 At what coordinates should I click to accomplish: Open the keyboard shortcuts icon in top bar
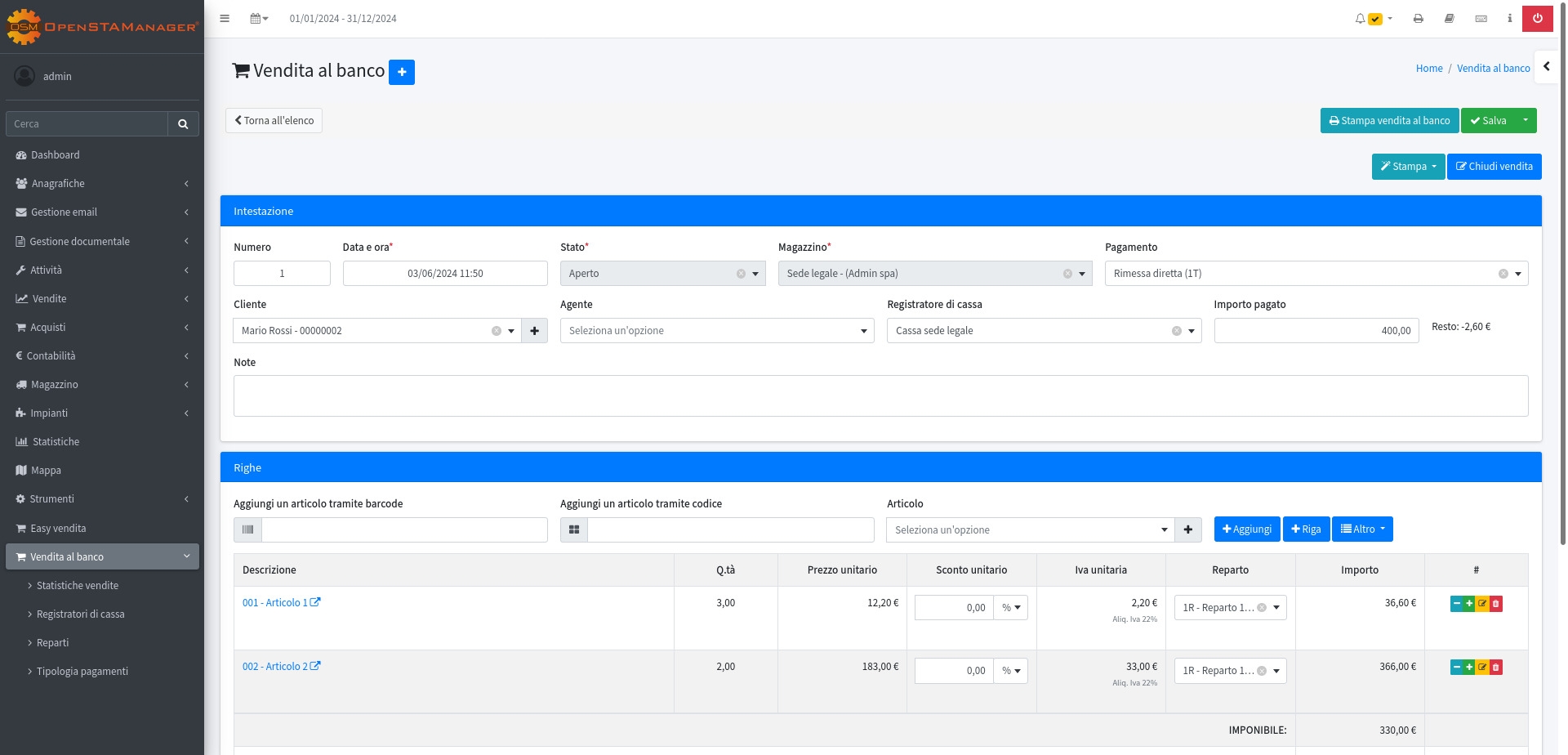point(1481,19)
